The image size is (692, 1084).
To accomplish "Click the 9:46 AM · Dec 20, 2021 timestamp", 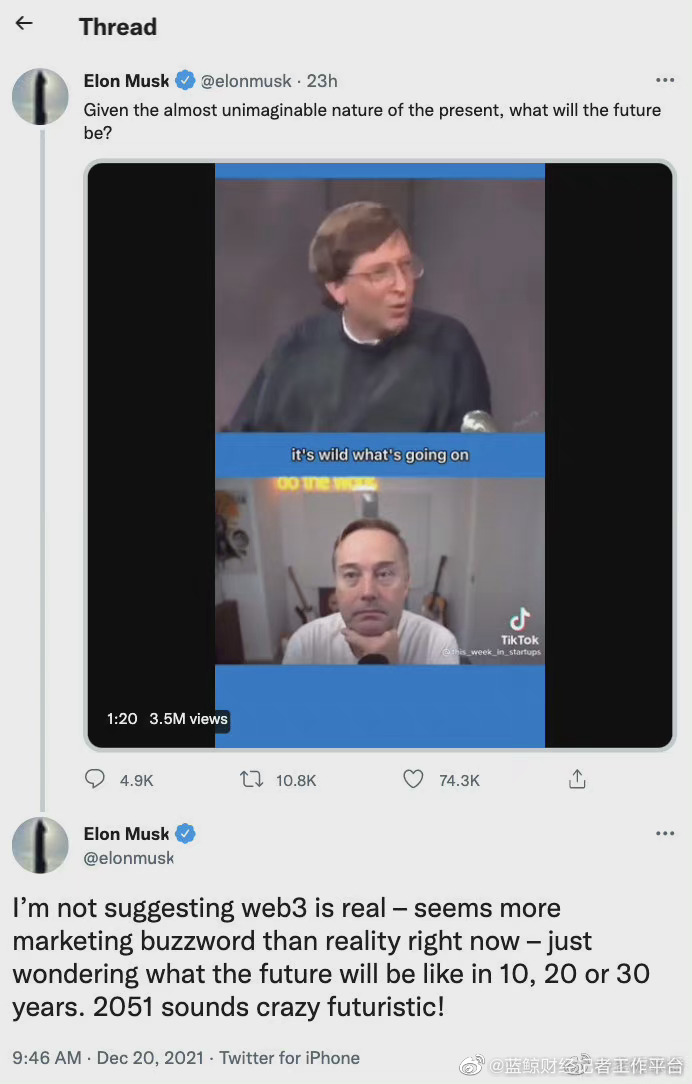I will pyautogui.click(x=108, y=1057).
